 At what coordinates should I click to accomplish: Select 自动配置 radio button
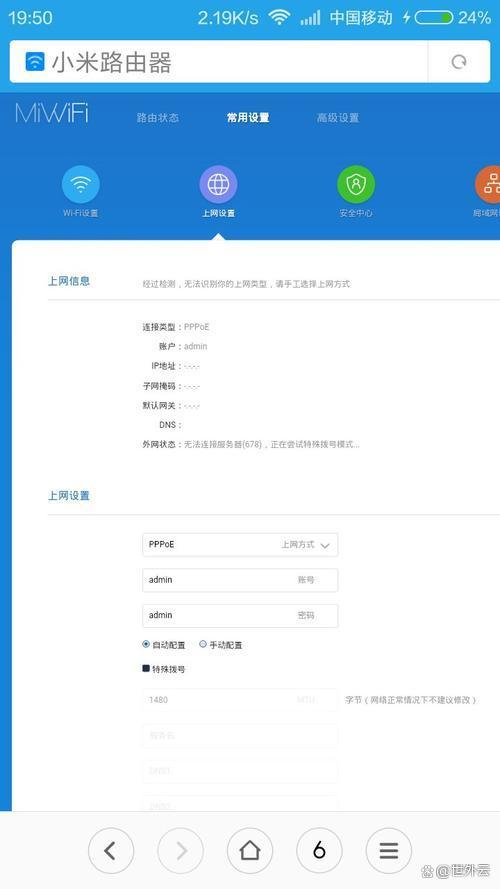pos(146,645)
